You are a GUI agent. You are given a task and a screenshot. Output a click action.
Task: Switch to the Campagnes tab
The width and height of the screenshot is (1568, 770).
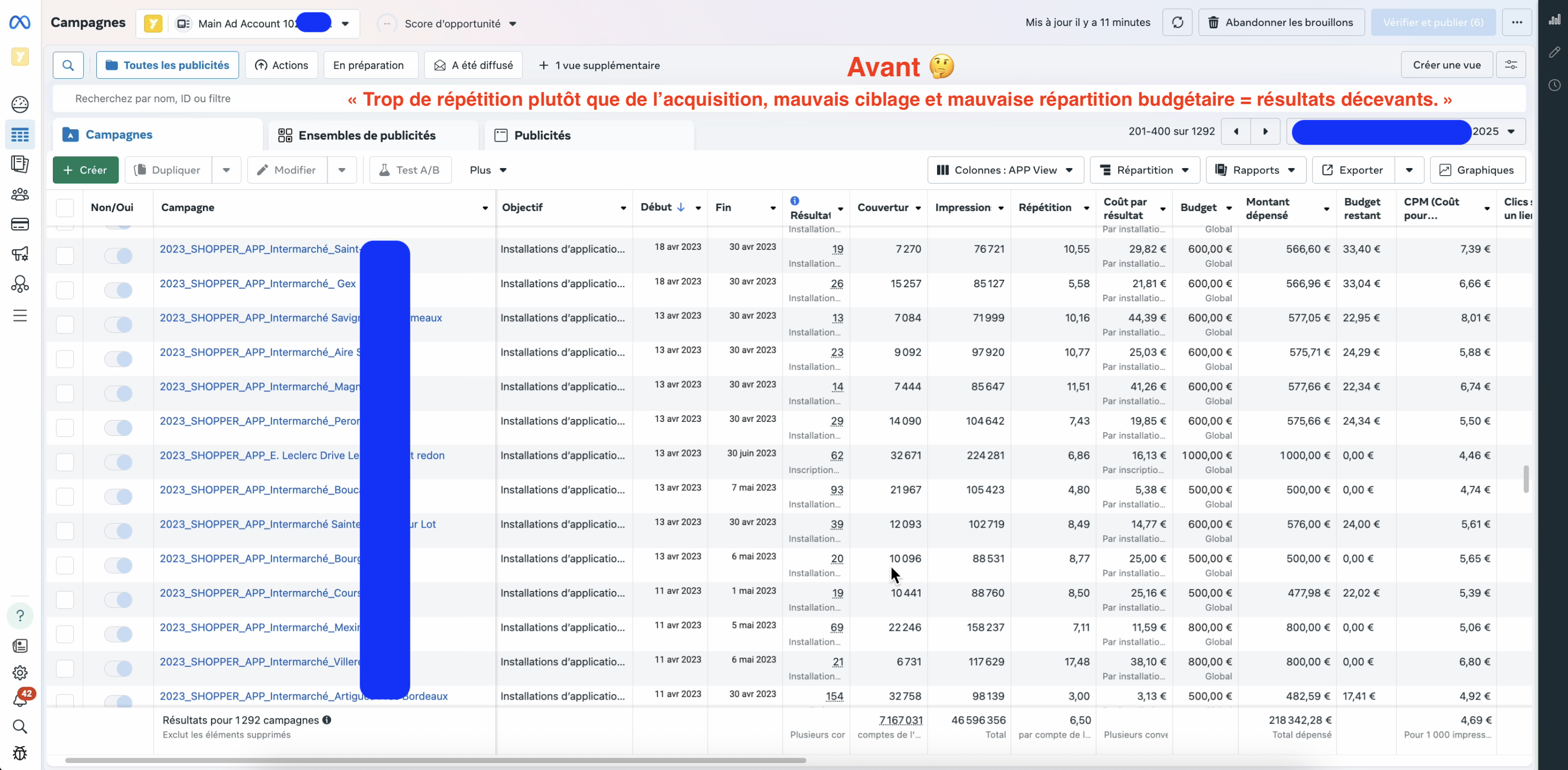click(158, 135)
